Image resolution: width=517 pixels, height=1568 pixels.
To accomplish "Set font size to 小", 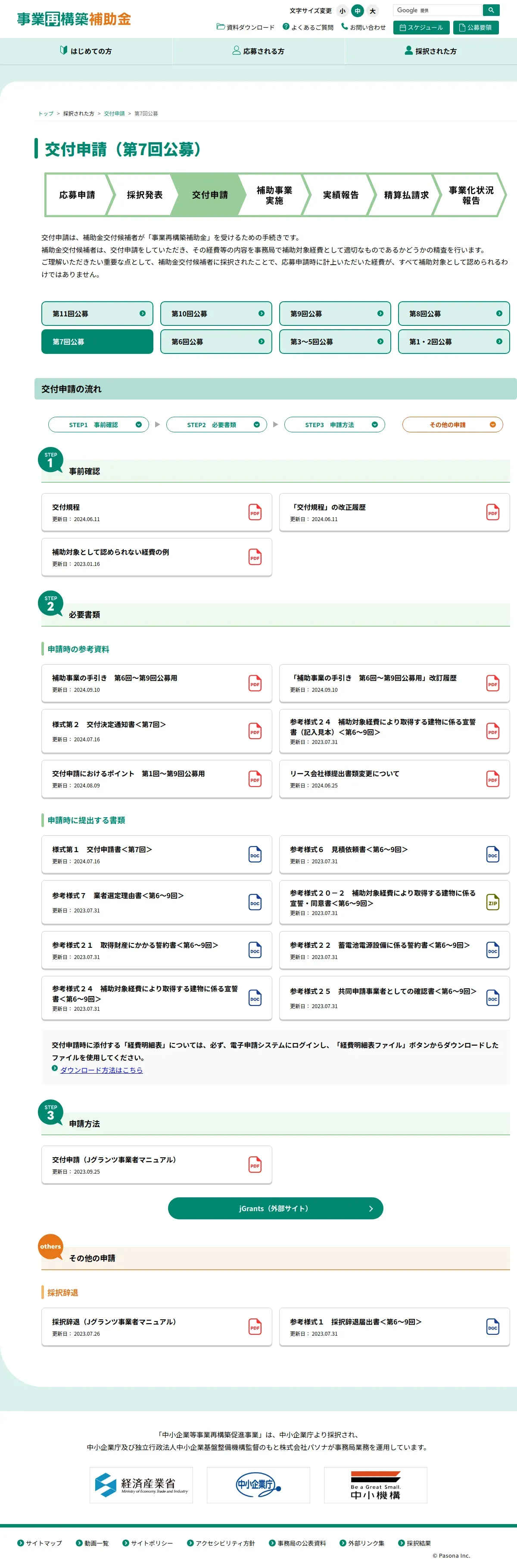I will click(x=343, y=11).
